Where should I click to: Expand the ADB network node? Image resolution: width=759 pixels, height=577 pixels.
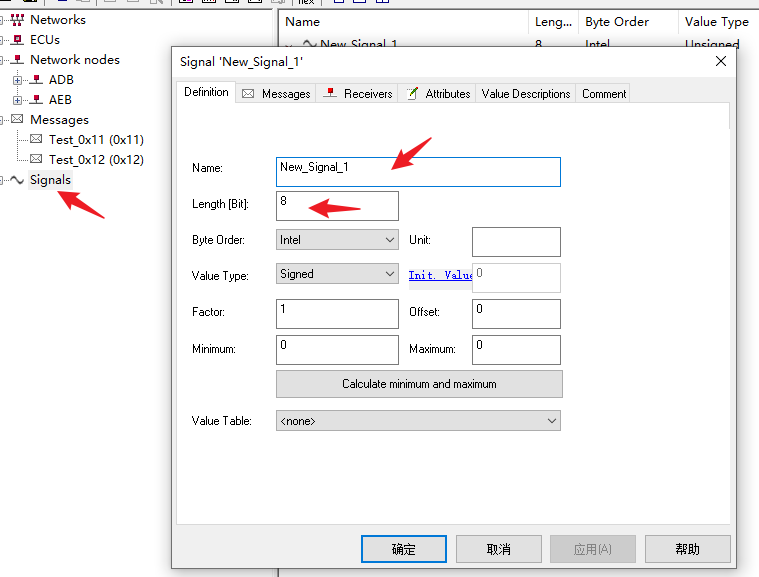click(17, 80)
